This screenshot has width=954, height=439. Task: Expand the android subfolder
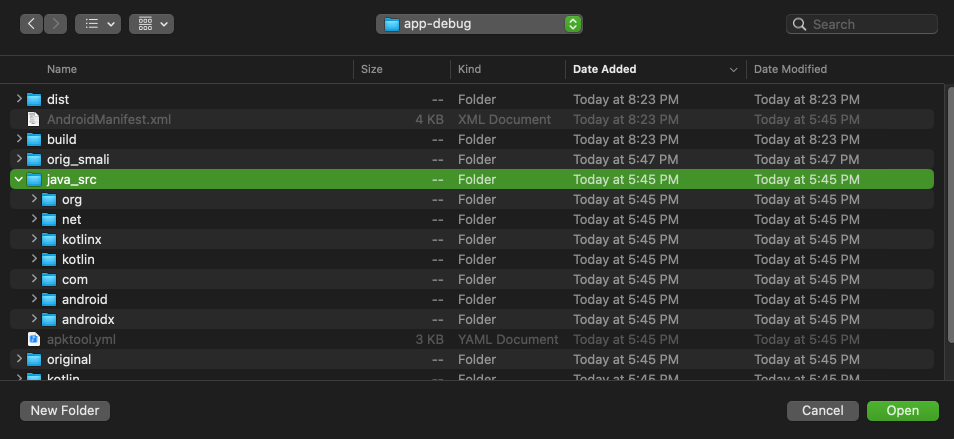[34, 300]
